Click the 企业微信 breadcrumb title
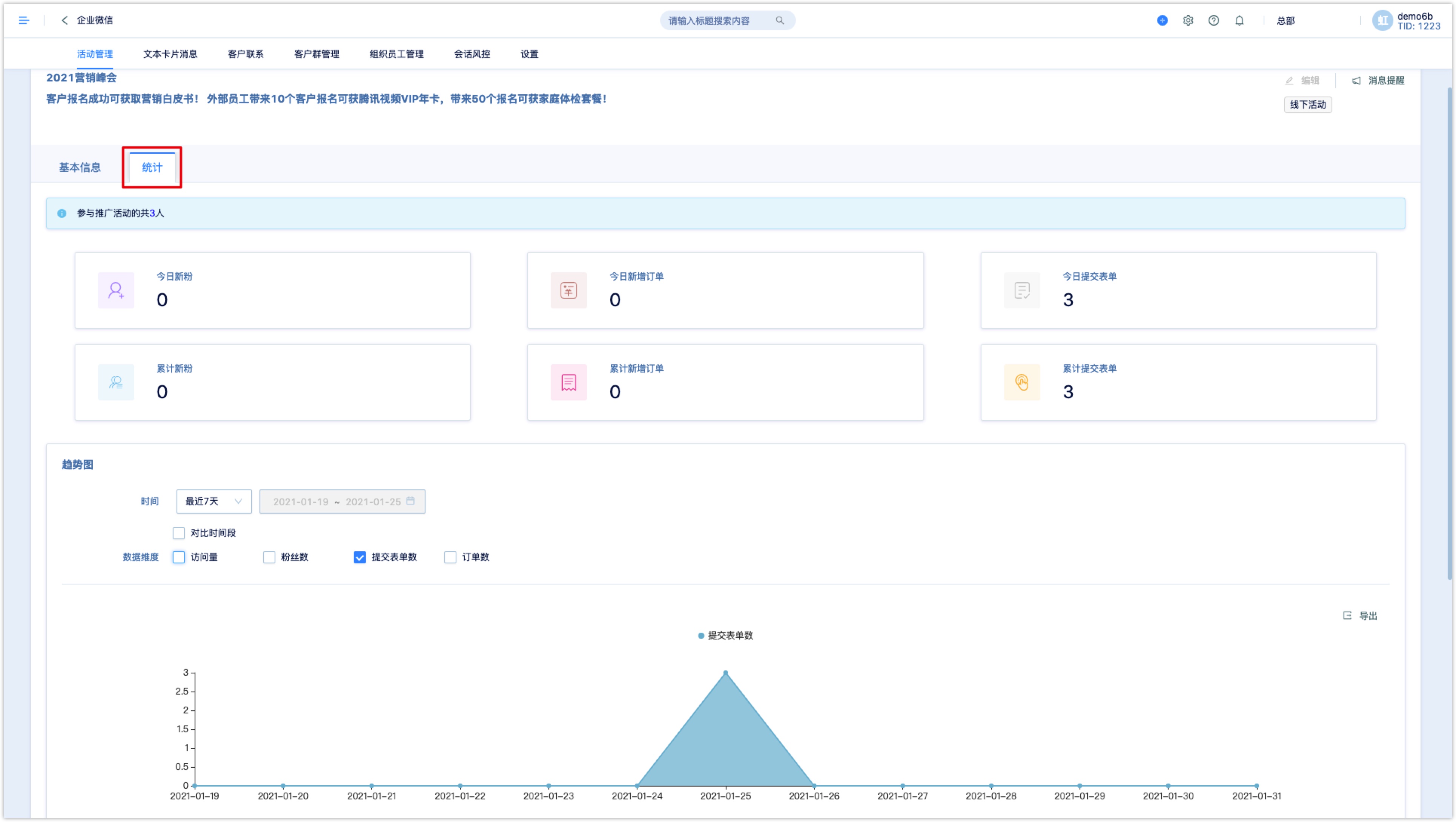Screen dimensions: 1456x822 pyautogui.click(x=95, y=20)
